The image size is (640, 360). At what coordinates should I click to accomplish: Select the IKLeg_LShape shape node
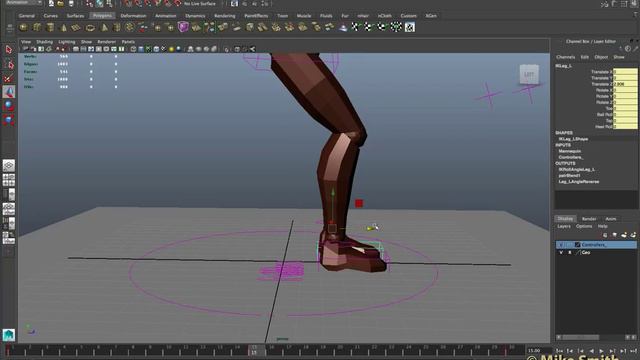(573, 139)
